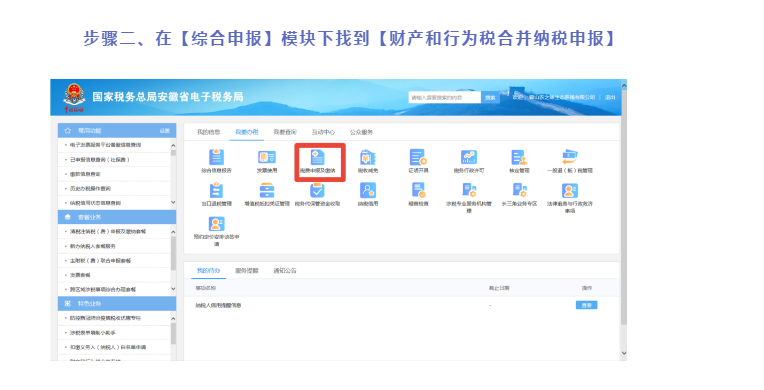Open the 法律追责与行政救济事项 icon

pos(570,190)
